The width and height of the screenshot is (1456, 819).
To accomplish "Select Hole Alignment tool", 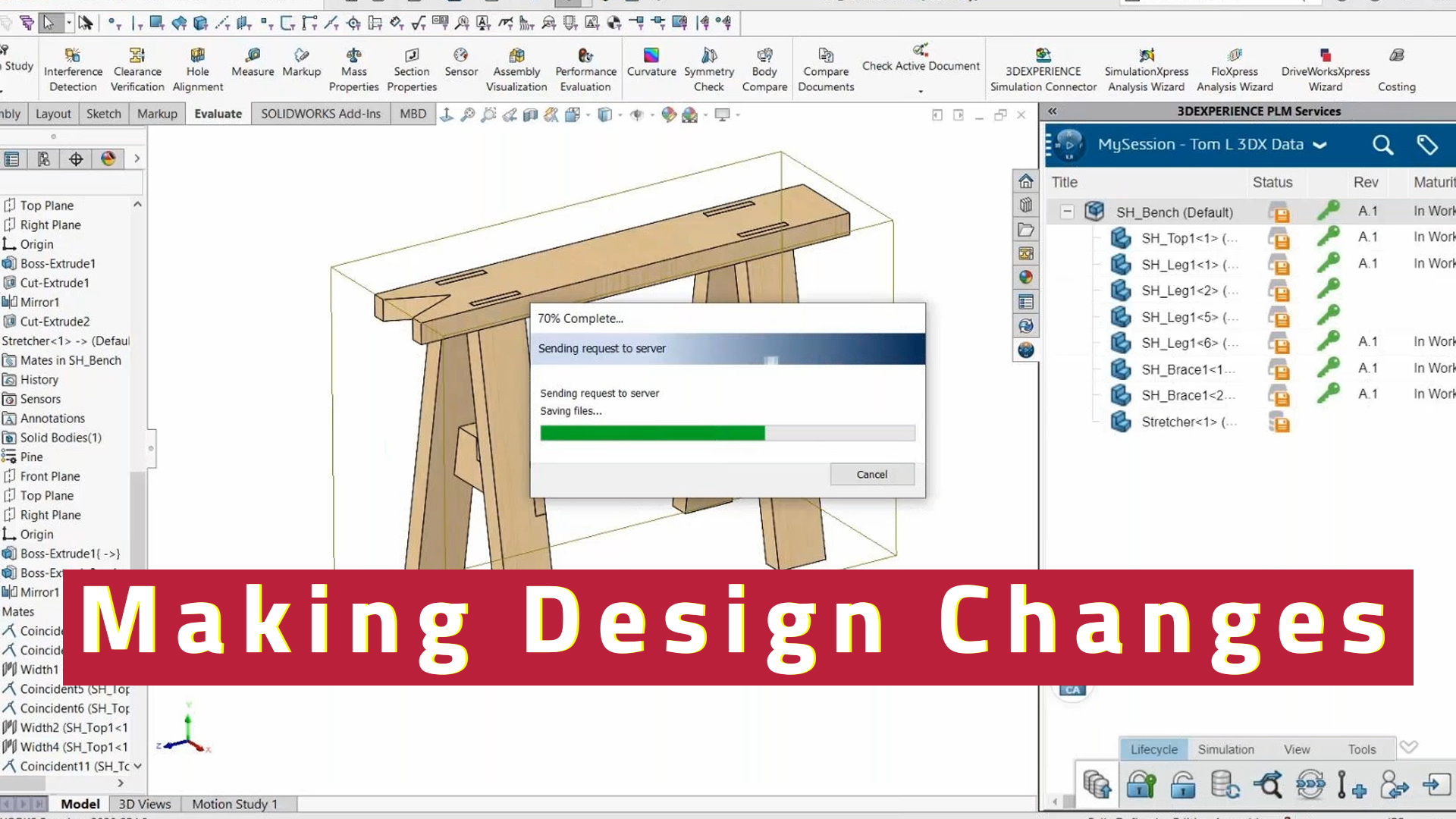I will click(x=197, y=70).
